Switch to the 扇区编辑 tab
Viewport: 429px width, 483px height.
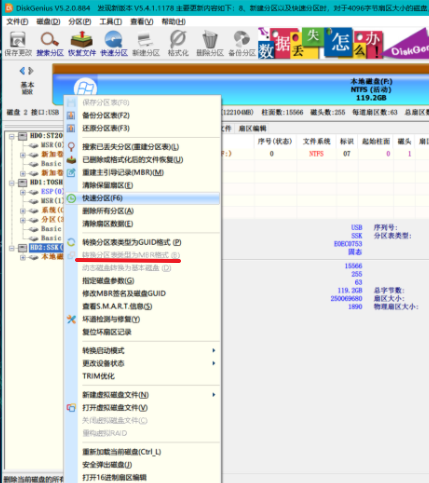coord(252,129)
